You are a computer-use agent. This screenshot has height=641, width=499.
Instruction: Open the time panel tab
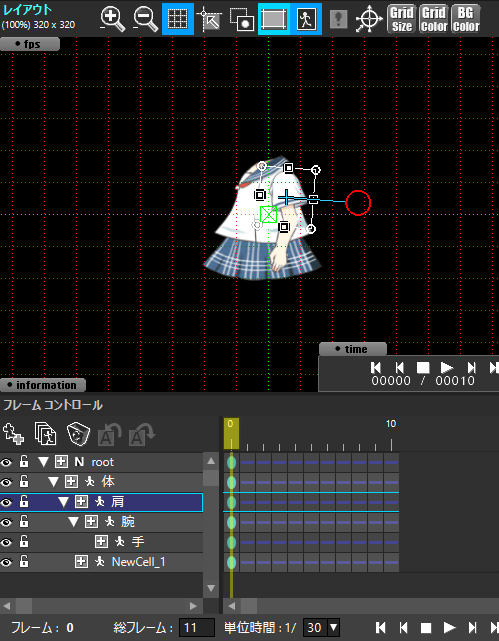tap(353, 349)
